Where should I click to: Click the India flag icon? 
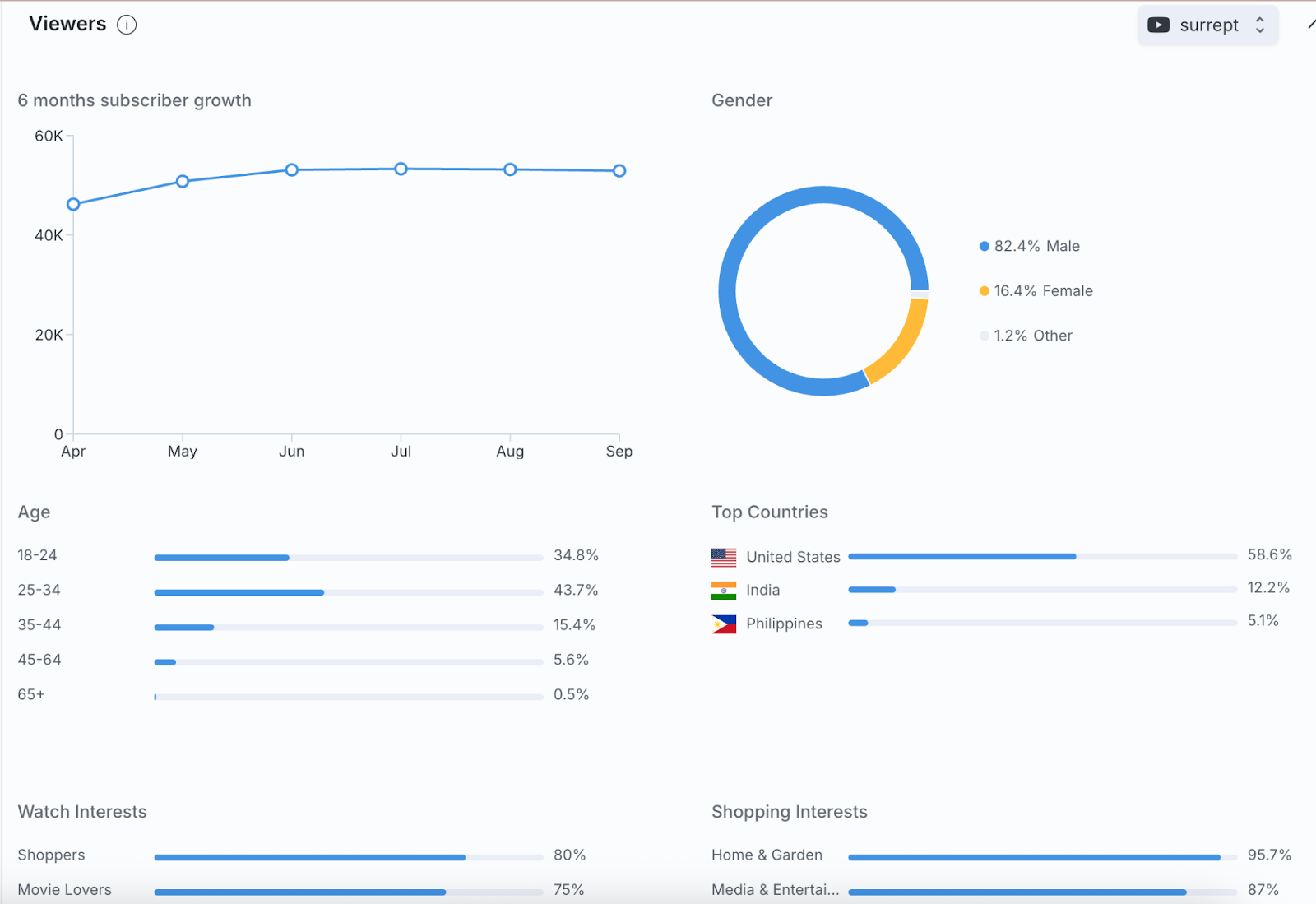coord(724,591)
